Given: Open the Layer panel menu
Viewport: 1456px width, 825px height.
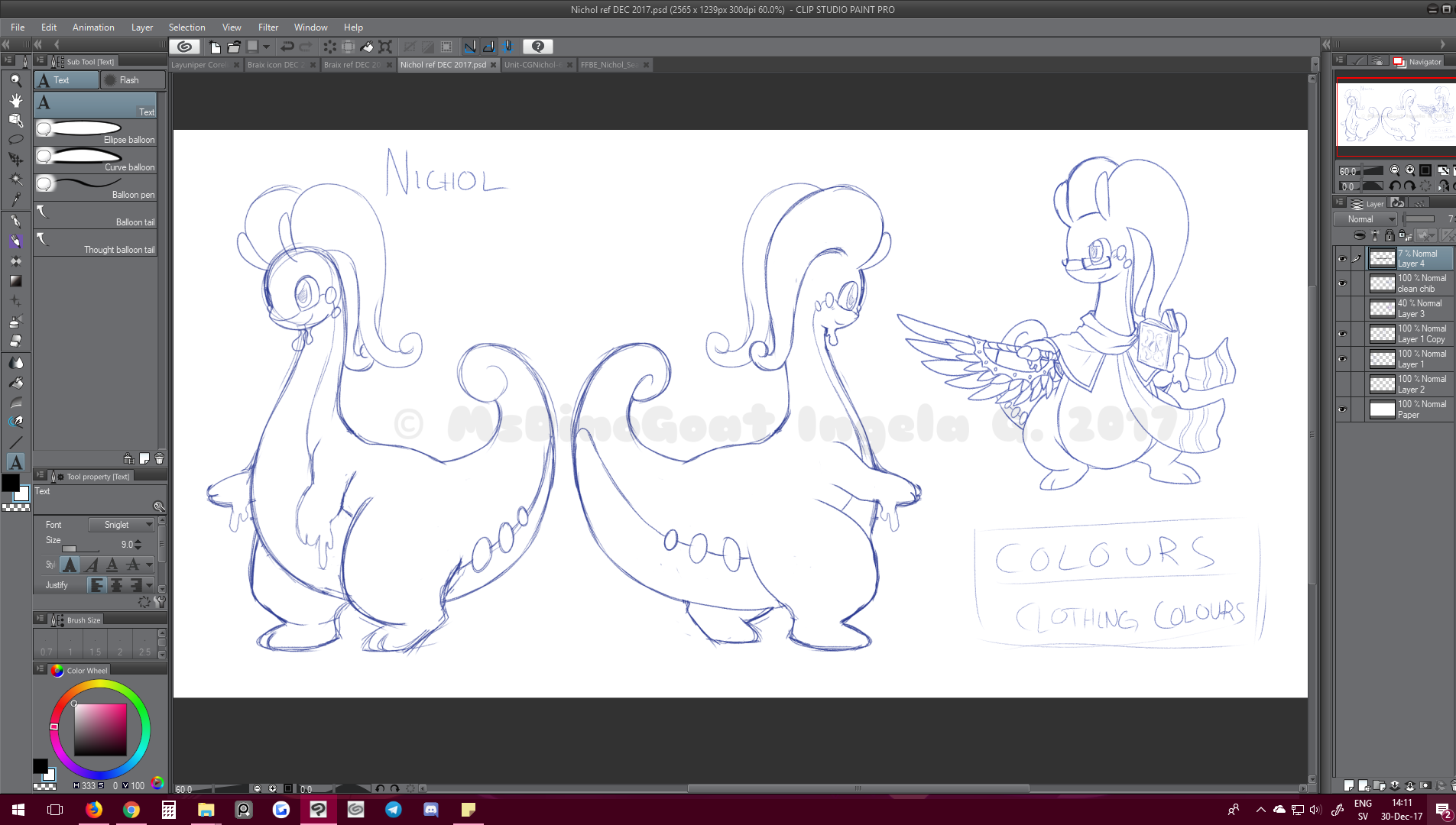Looking at the screenshot, I should click(1339, 203).
